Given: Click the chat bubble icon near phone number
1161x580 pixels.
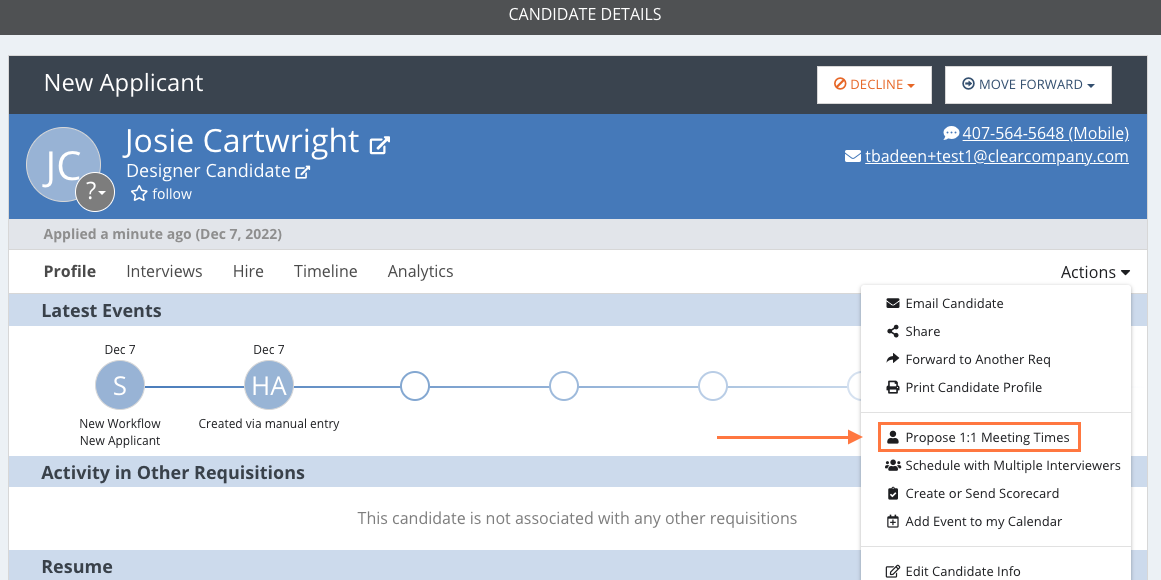Looking at the screenshot, I should click(951, 133).
